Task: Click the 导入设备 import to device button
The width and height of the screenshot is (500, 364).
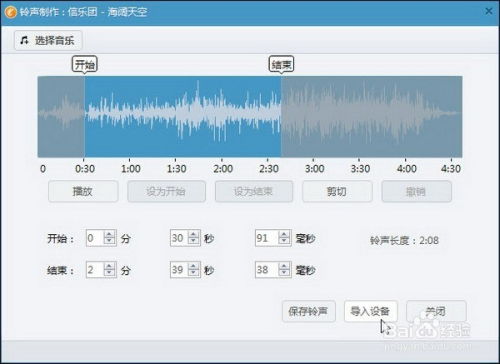Action: pos(371,311)
